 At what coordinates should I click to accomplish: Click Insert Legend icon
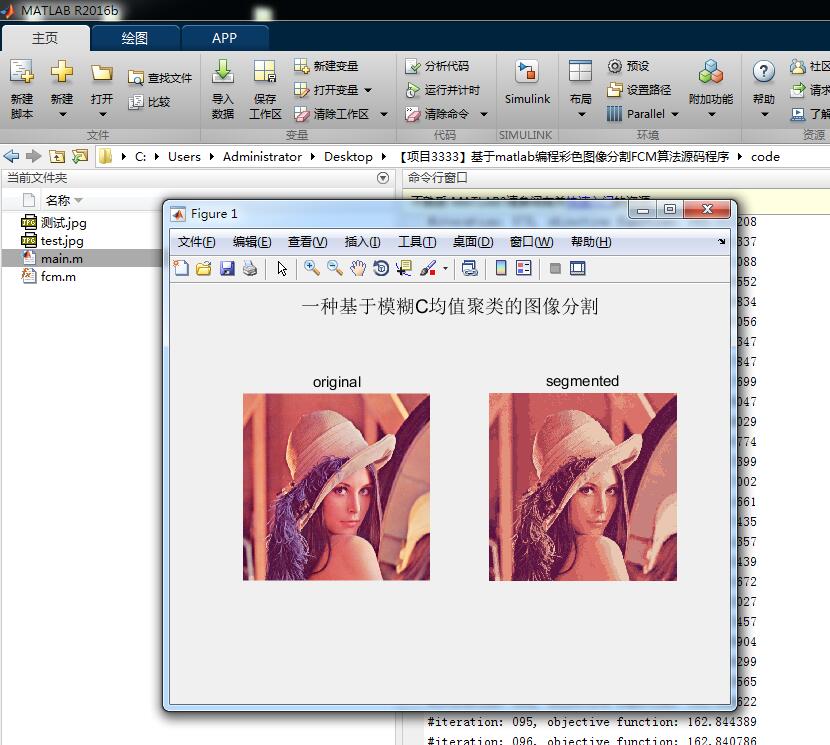524,268
